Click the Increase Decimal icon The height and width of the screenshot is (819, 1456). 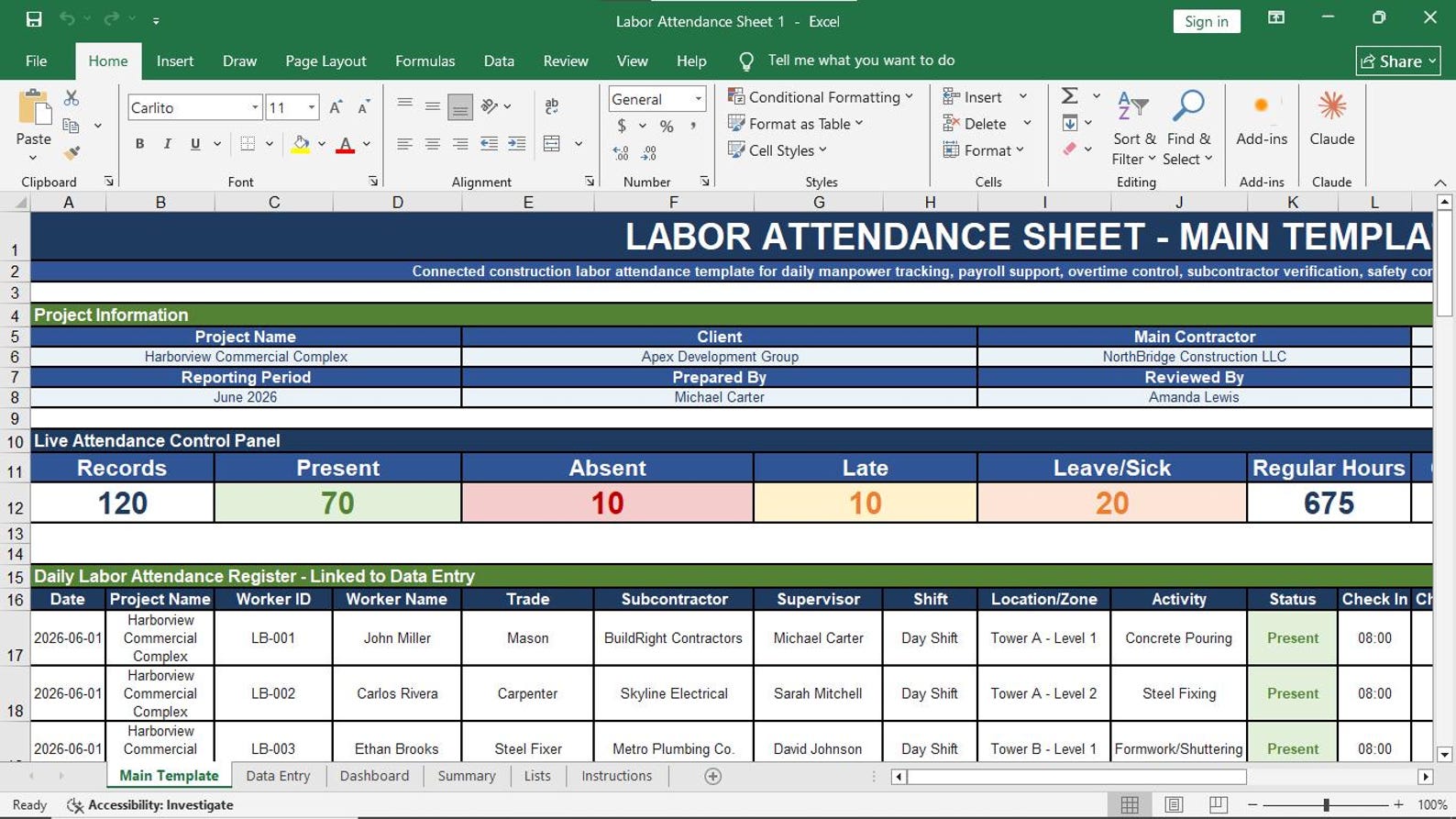pyautogui.click(x=622, y=153)
